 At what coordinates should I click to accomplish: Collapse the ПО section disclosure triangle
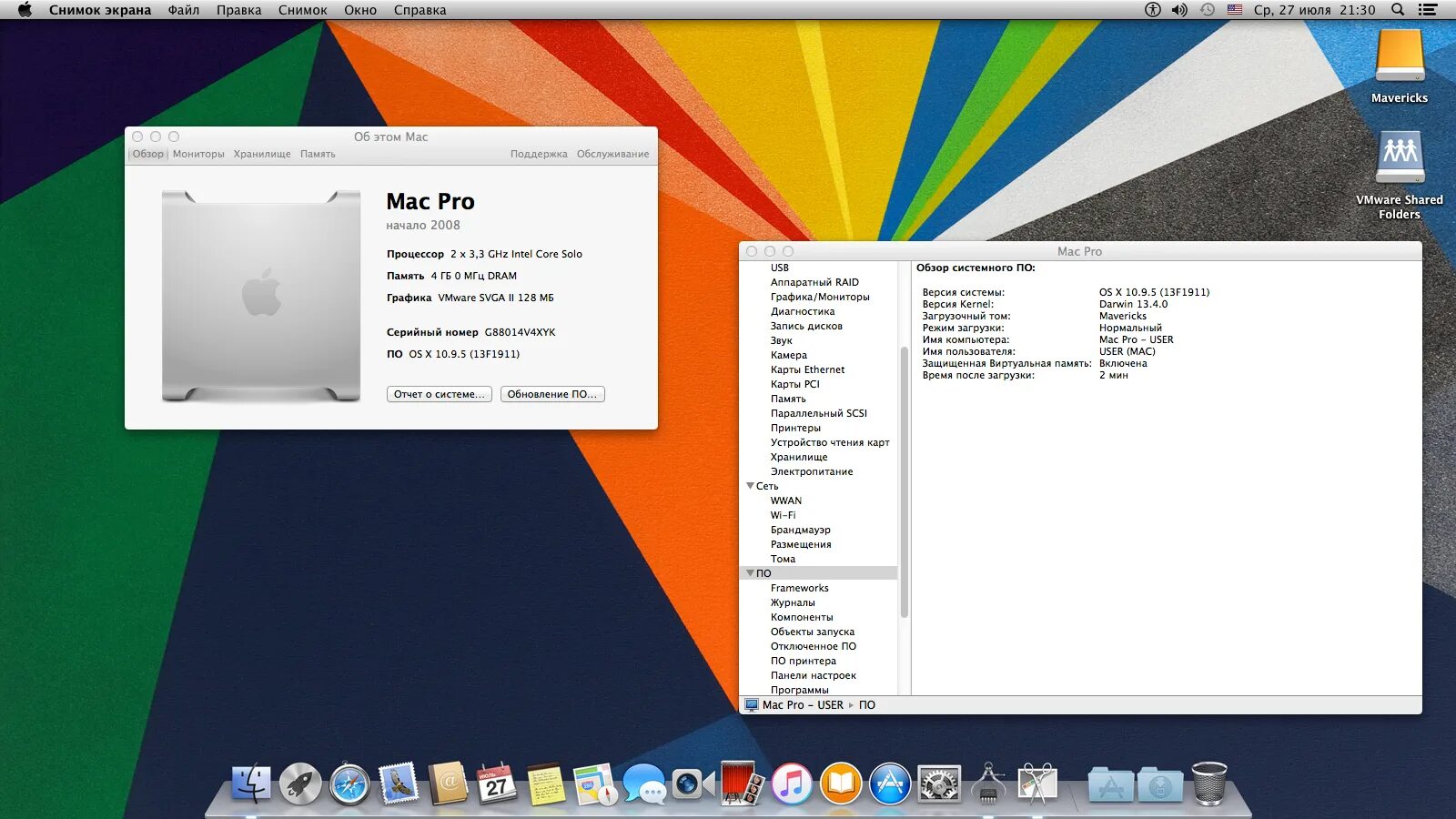click(x=750, y=573)
